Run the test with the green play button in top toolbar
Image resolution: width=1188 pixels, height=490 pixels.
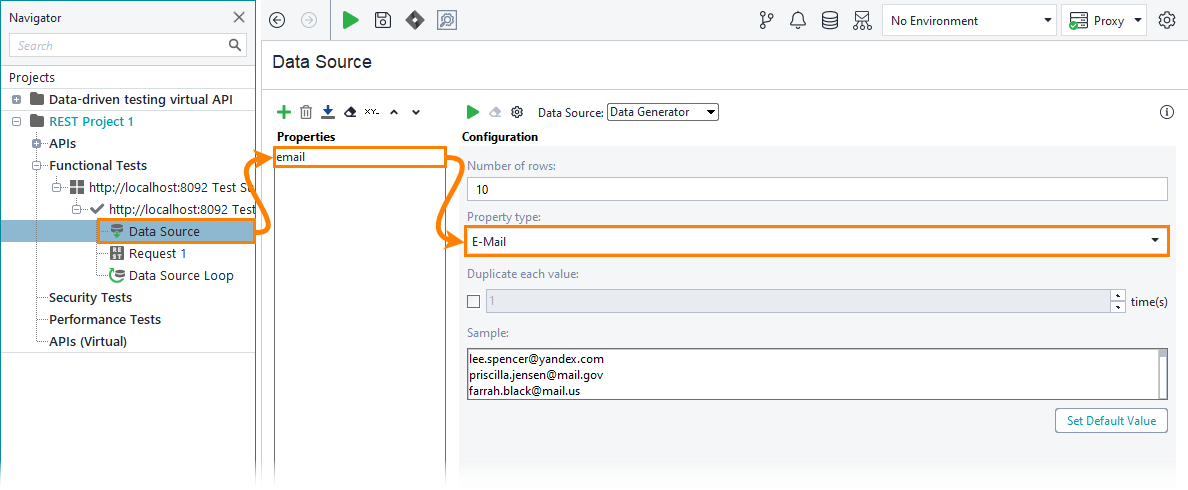(x=350, y=20)
